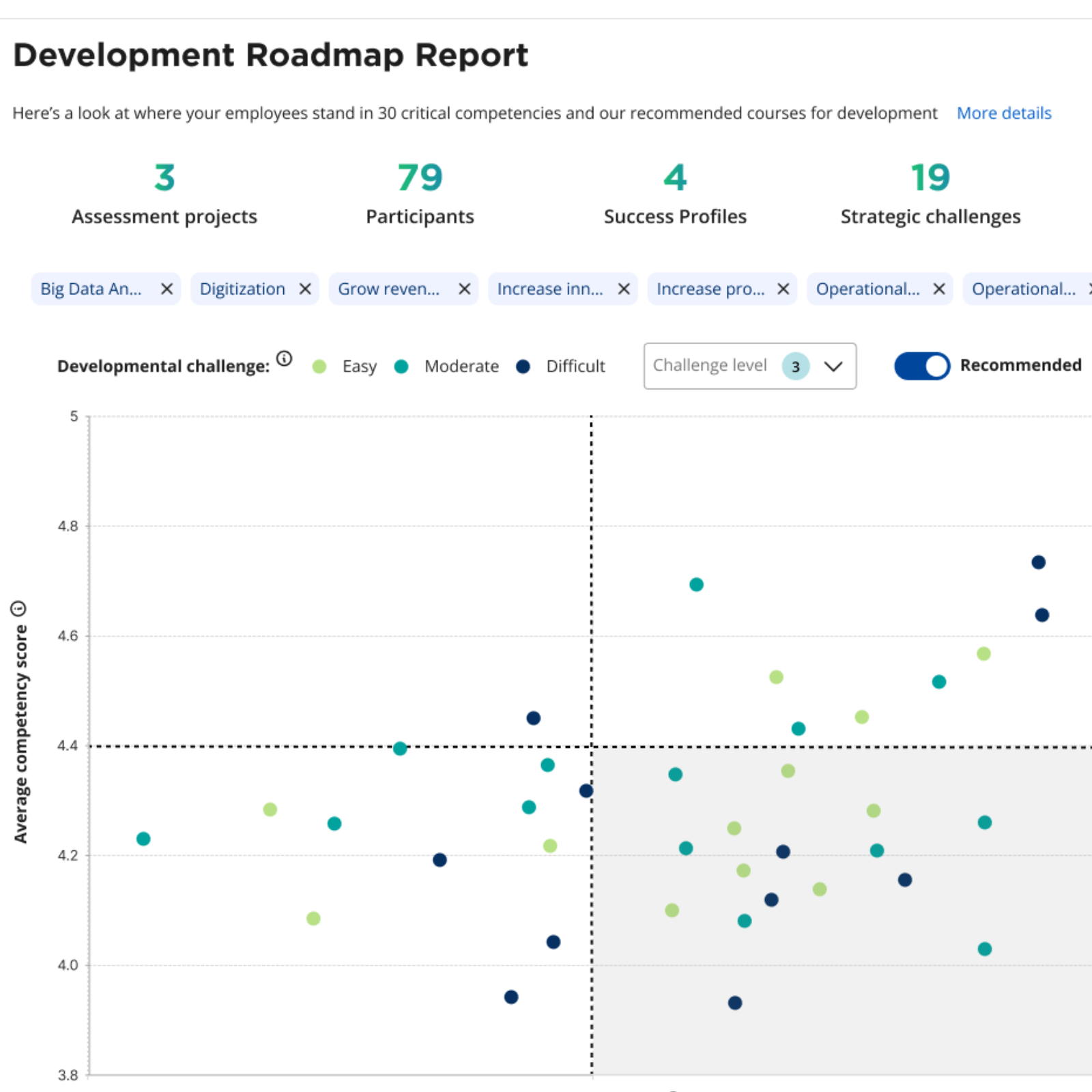Select the navy point on the vertical dashed line
The width and height of the screenshot is (1092, 1092).
tap(586, 791)
